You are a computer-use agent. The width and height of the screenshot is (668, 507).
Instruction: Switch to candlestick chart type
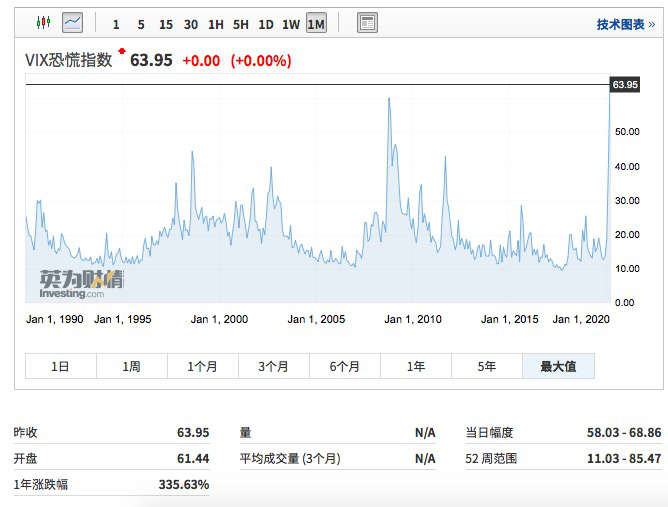pyautogui.click(x=42, y=23)
